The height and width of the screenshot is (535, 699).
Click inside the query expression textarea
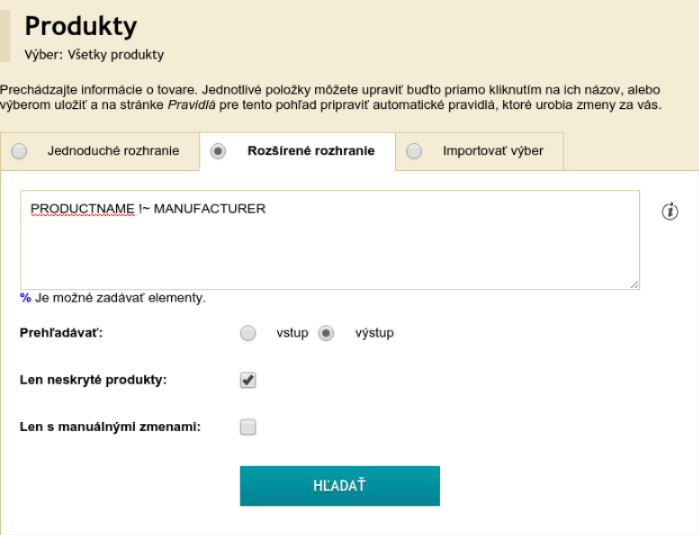330,250
